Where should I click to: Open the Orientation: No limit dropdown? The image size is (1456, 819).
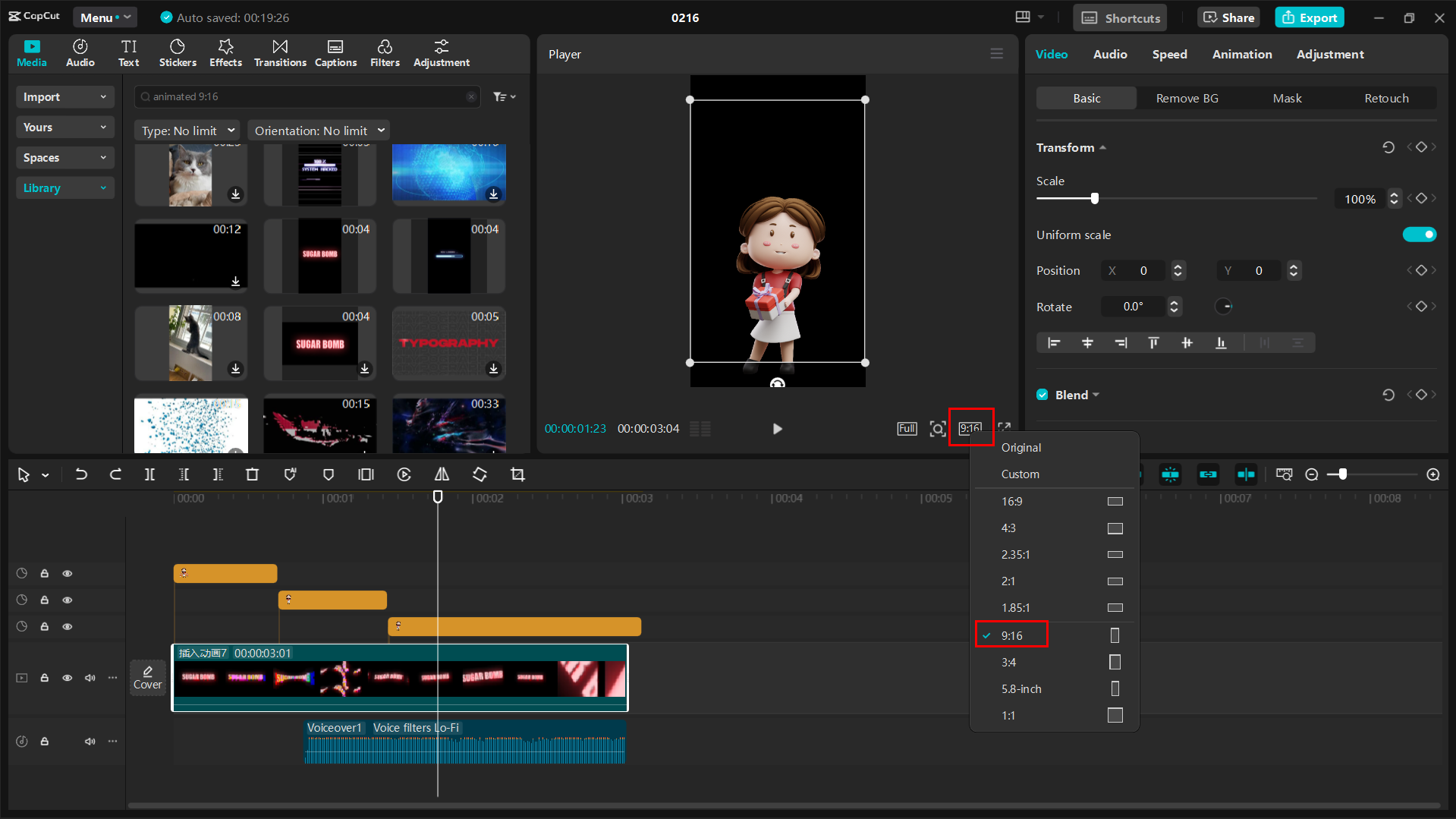319,131
